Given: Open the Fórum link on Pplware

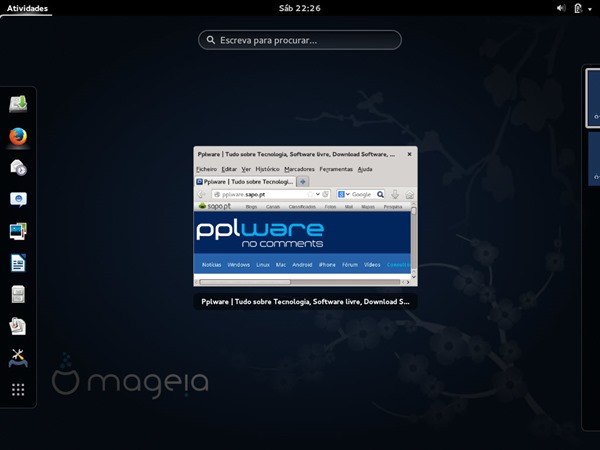Looking at the screenshot, I should click(350, 265).
